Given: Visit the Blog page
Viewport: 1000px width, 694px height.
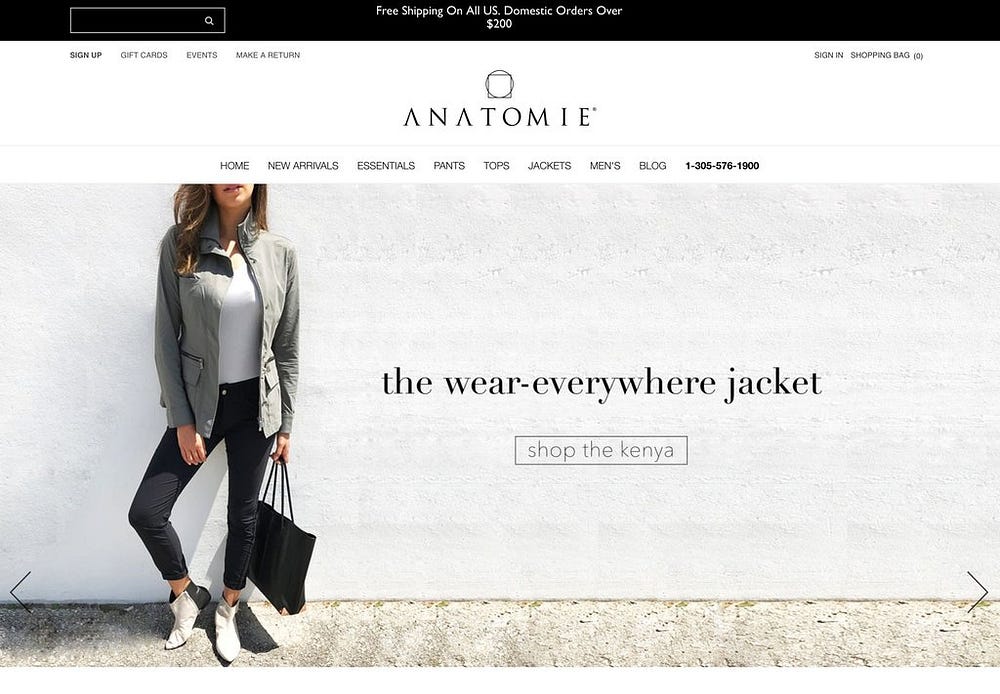Looking at the screenshot, I should pyautogui.click(x=653, y=166).
